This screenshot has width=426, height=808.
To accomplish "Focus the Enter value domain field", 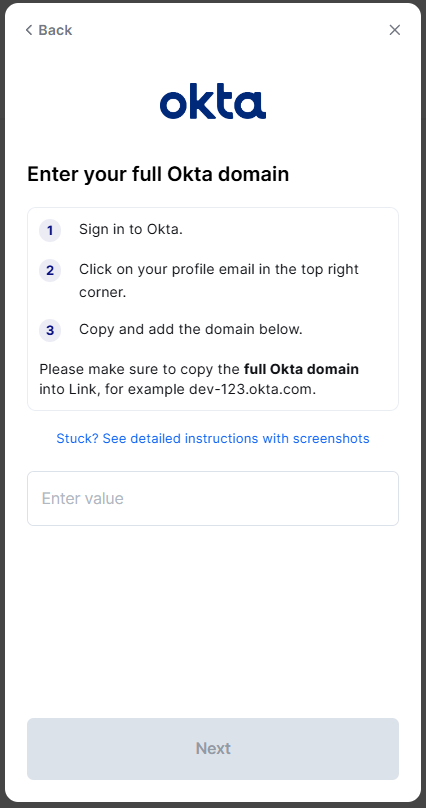I will click(x=213, y=498).
